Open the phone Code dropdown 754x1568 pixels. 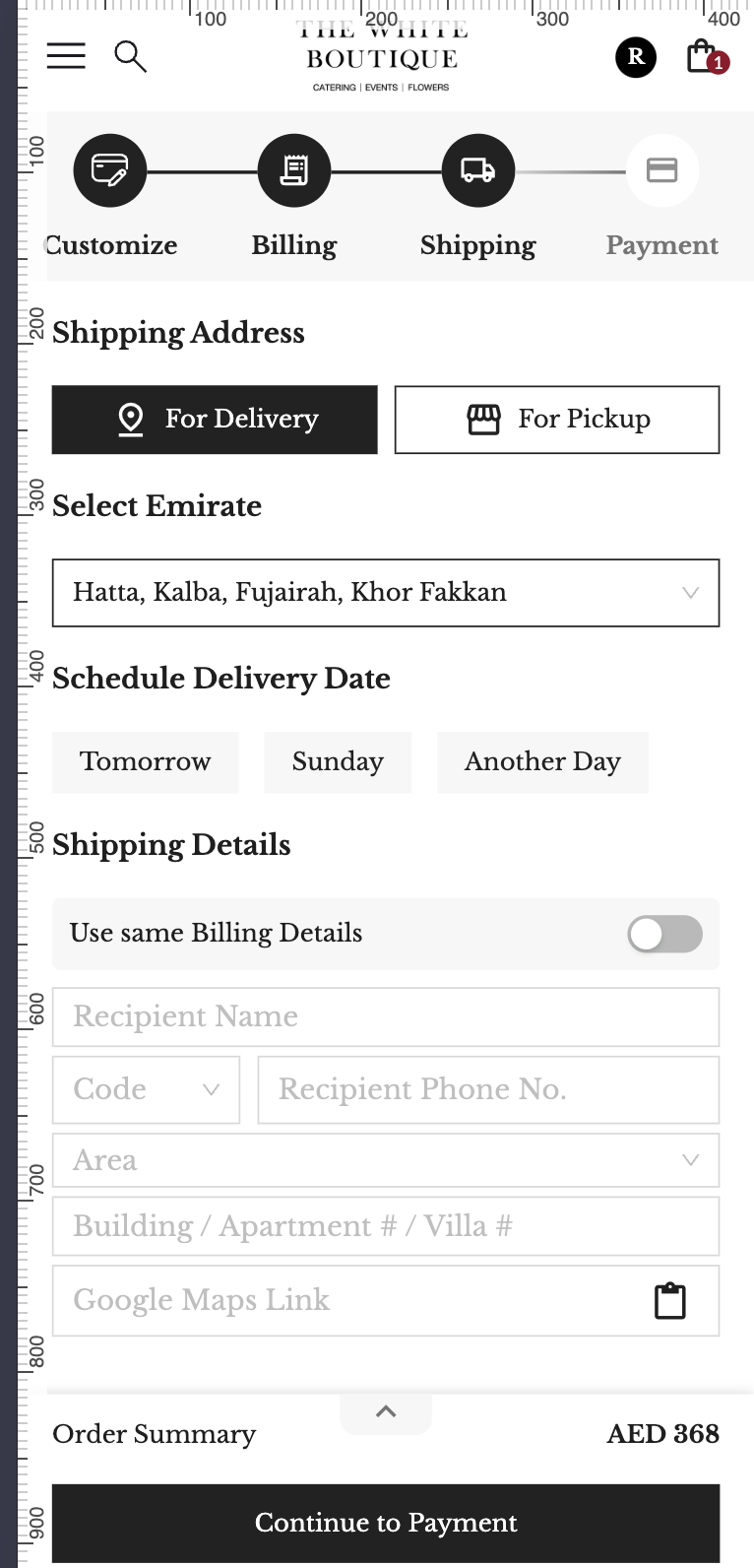coord(146,1089)
